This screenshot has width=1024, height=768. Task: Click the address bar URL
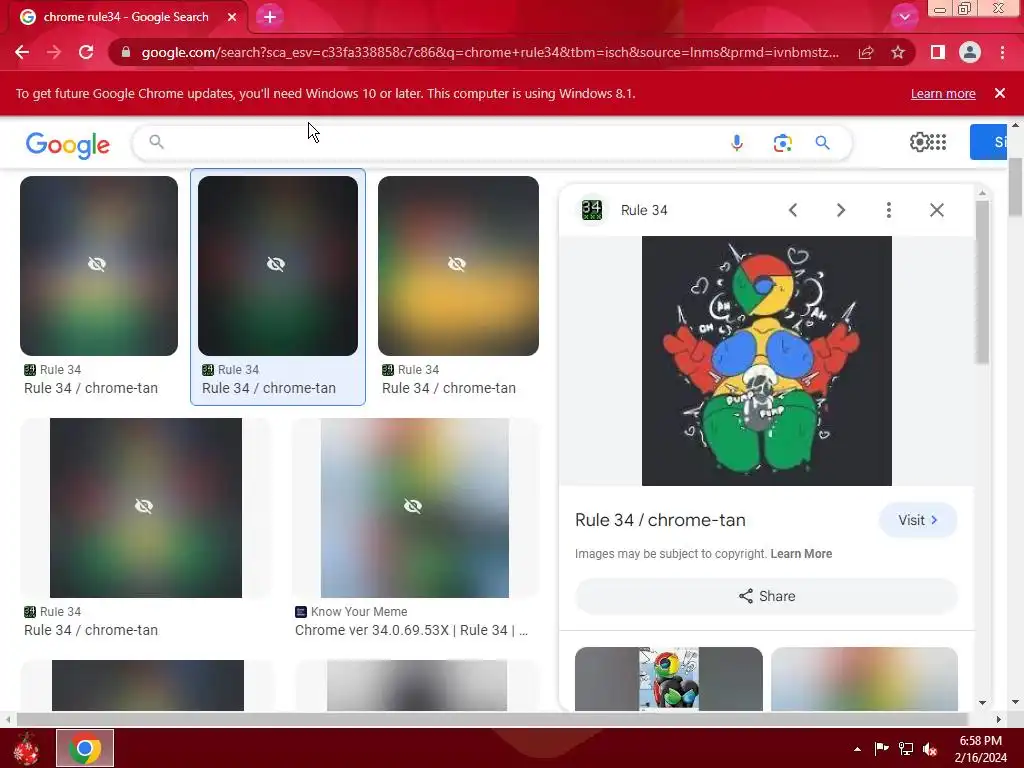(x=490, y=52)
